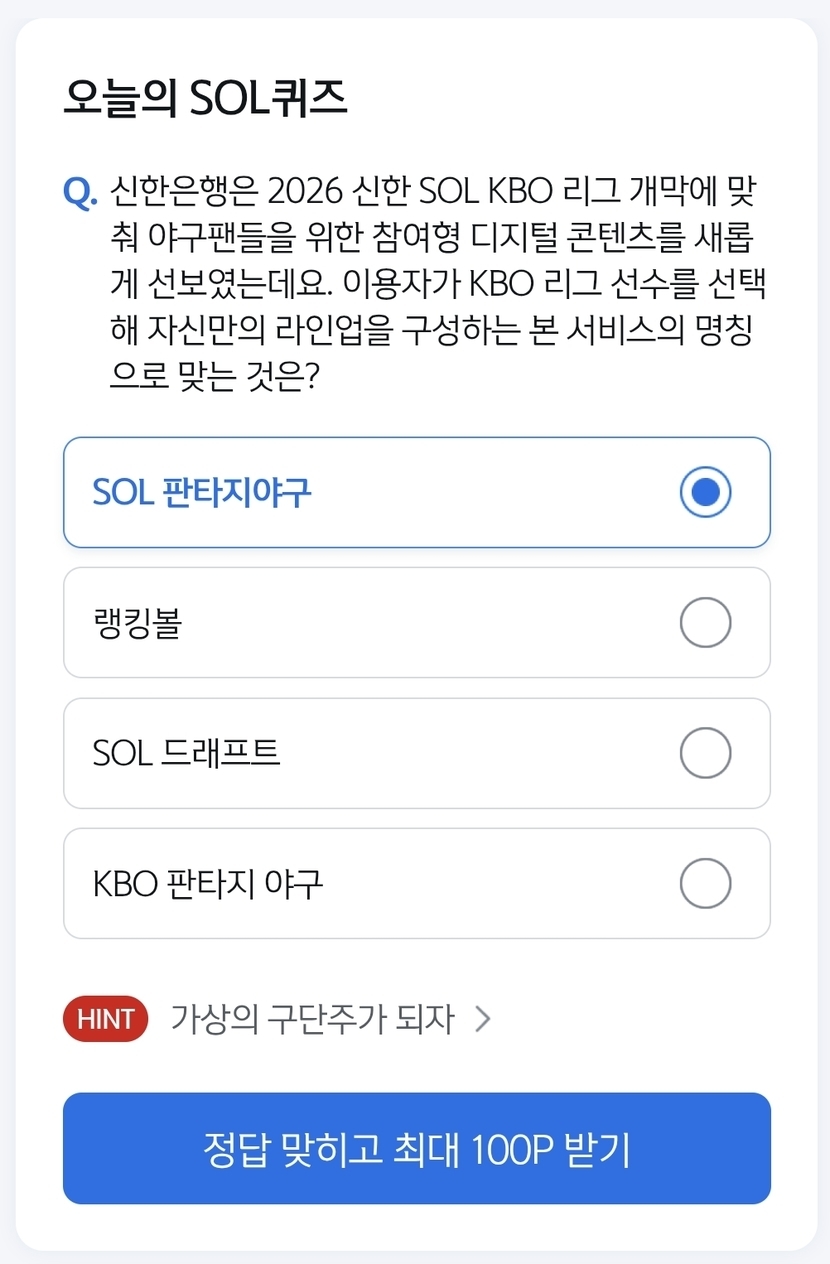Tap the "SOL 드래프트" answer label text
This screenshot has width=830, height=1264.
[x=186, y=753]
